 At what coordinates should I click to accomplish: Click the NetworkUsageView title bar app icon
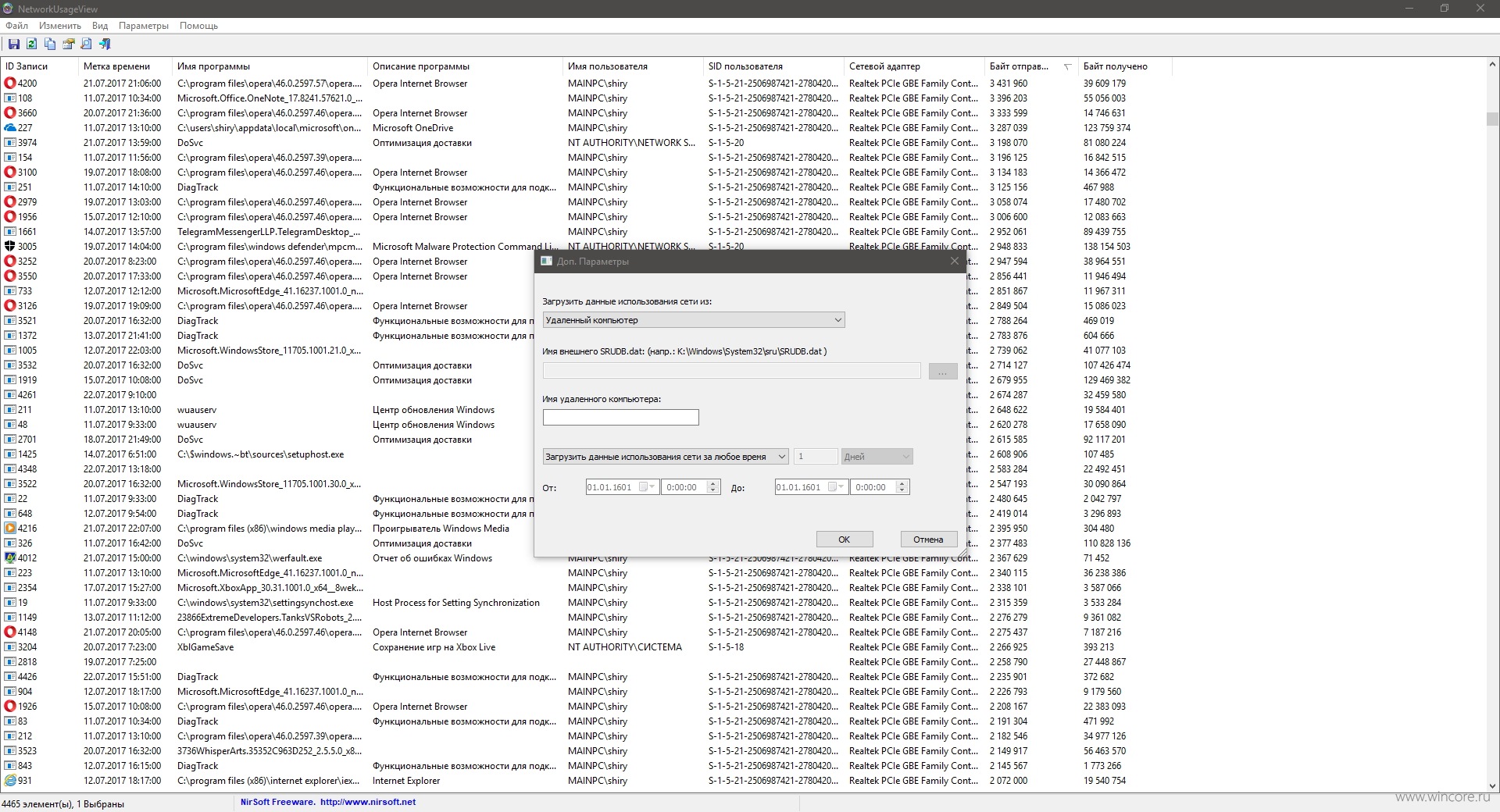9,9
